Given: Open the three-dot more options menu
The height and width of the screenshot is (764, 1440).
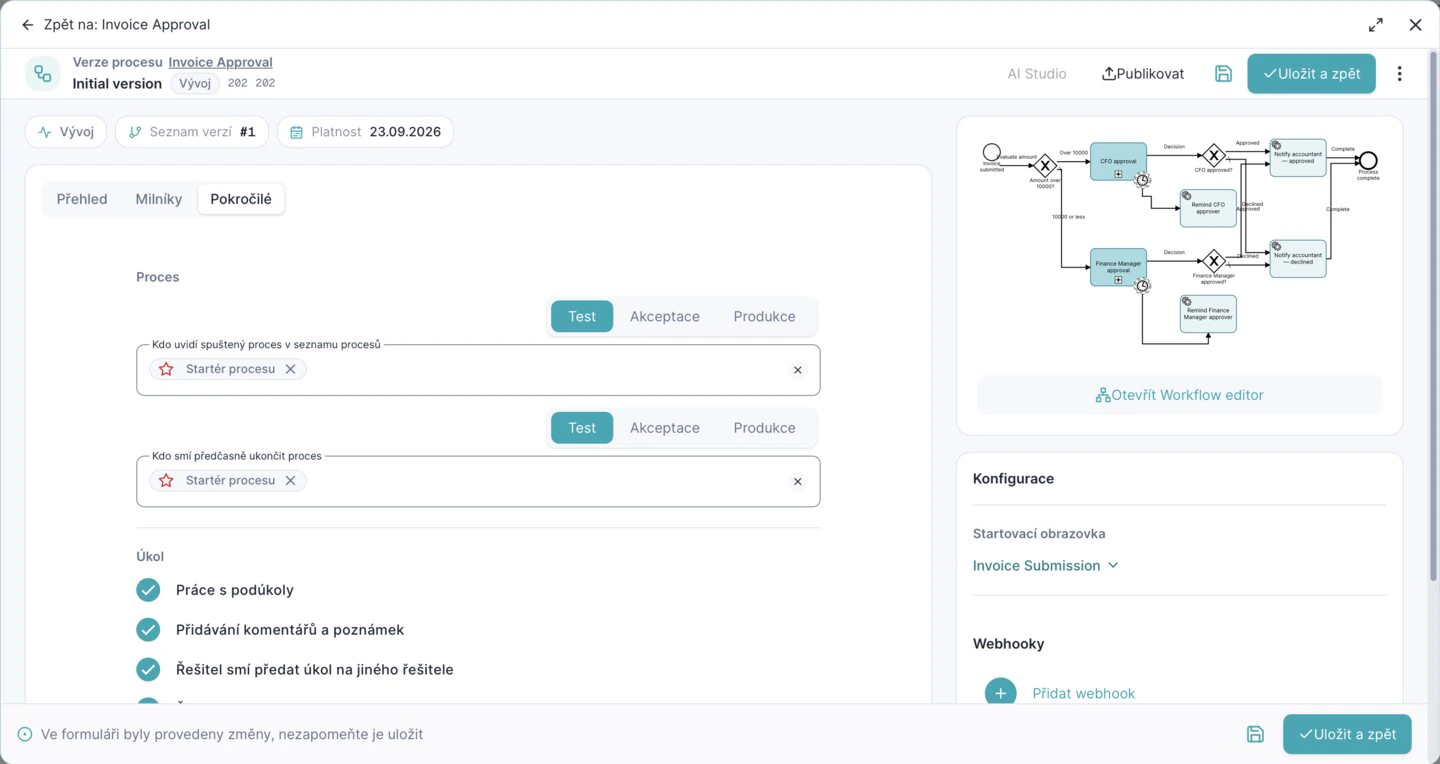Looking at the screenshot, I should (x=1399, y=74).
